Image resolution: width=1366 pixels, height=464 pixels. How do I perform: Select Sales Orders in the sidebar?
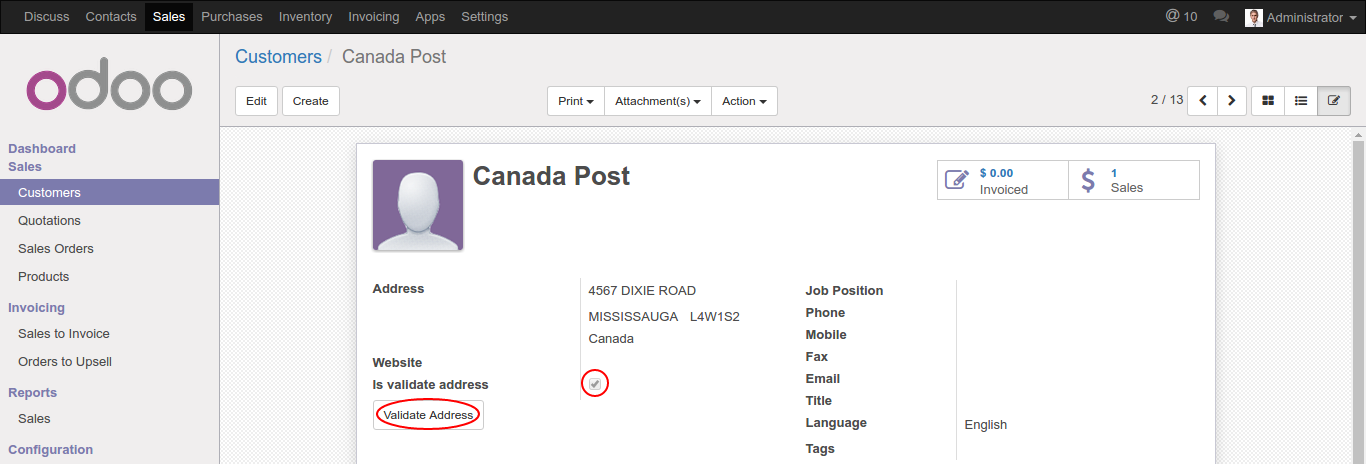coord(109,248)
